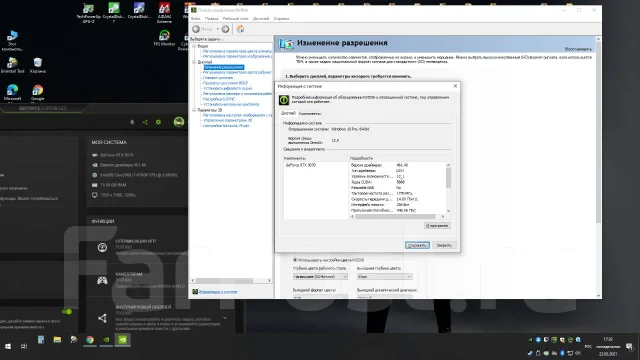Open the Этот компьютер desktop icon
640x360 pixels.
(12, 41)
